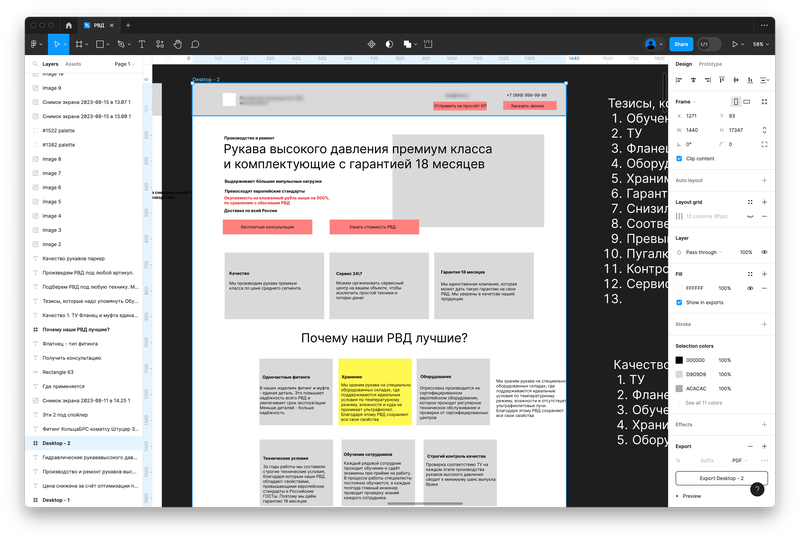Click Align right icon
Viewport: 800px width, 540px height.
pyautogui.click(x=708, y=80)
